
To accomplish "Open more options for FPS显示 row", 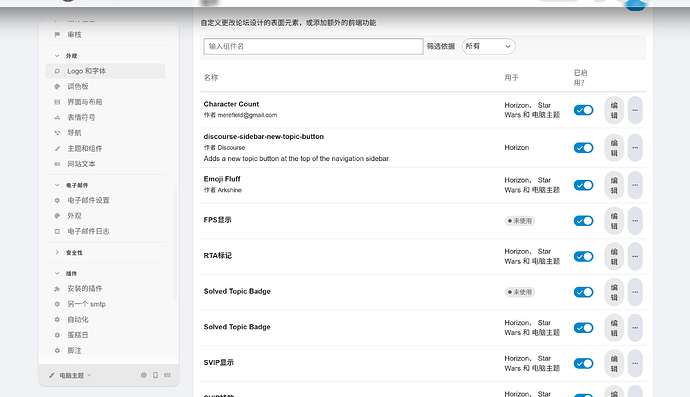I will tap(635, 221).
